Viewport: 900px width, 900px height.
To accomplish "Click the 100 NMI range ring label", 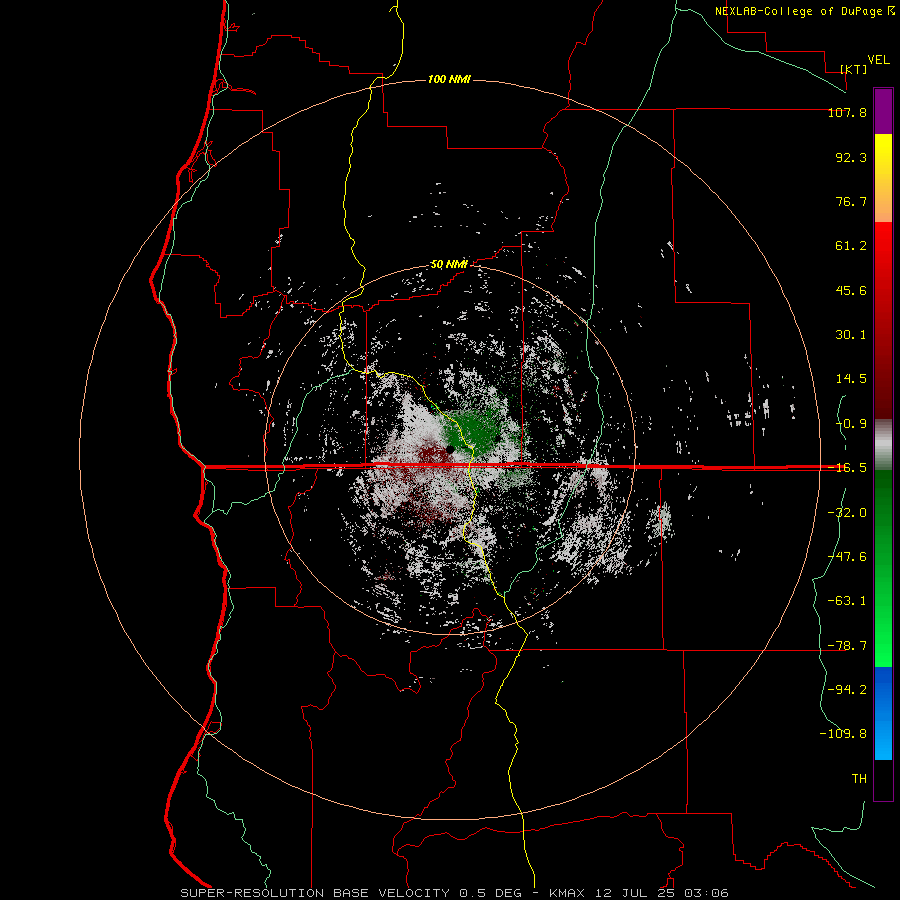I will point(449,79).
